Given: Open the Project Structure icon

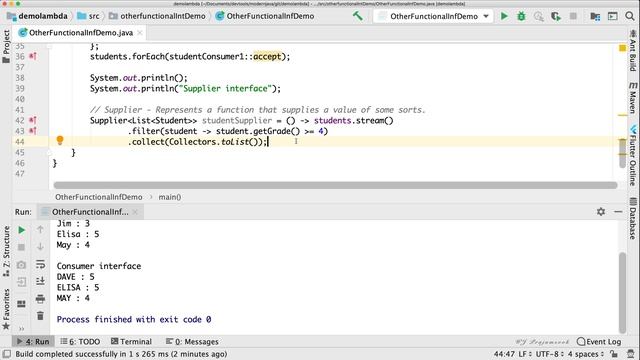Looking at the screenshot, I should coord(595,16).
